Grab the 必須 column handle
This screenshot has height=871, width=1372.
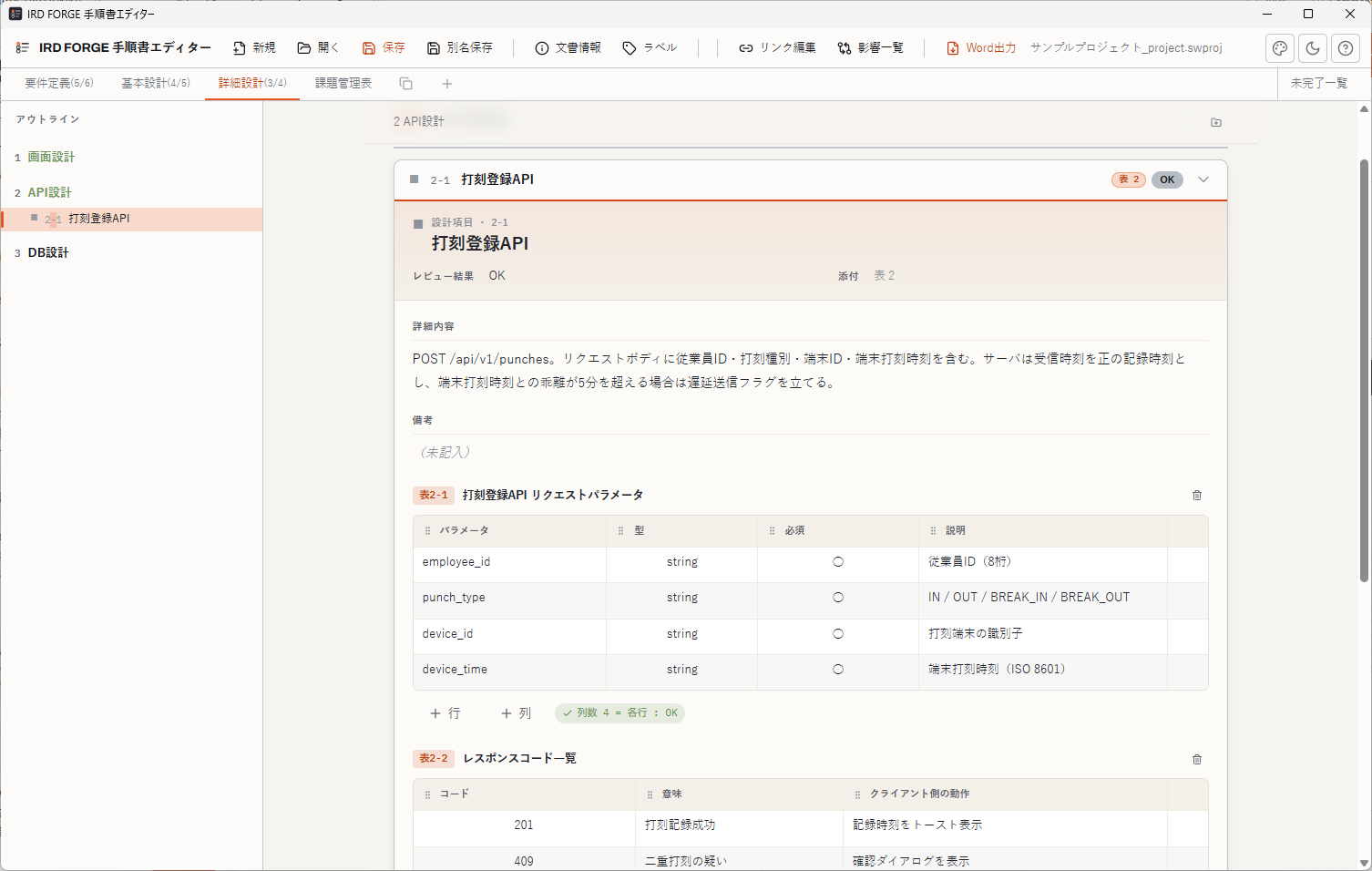click(772, 530)
